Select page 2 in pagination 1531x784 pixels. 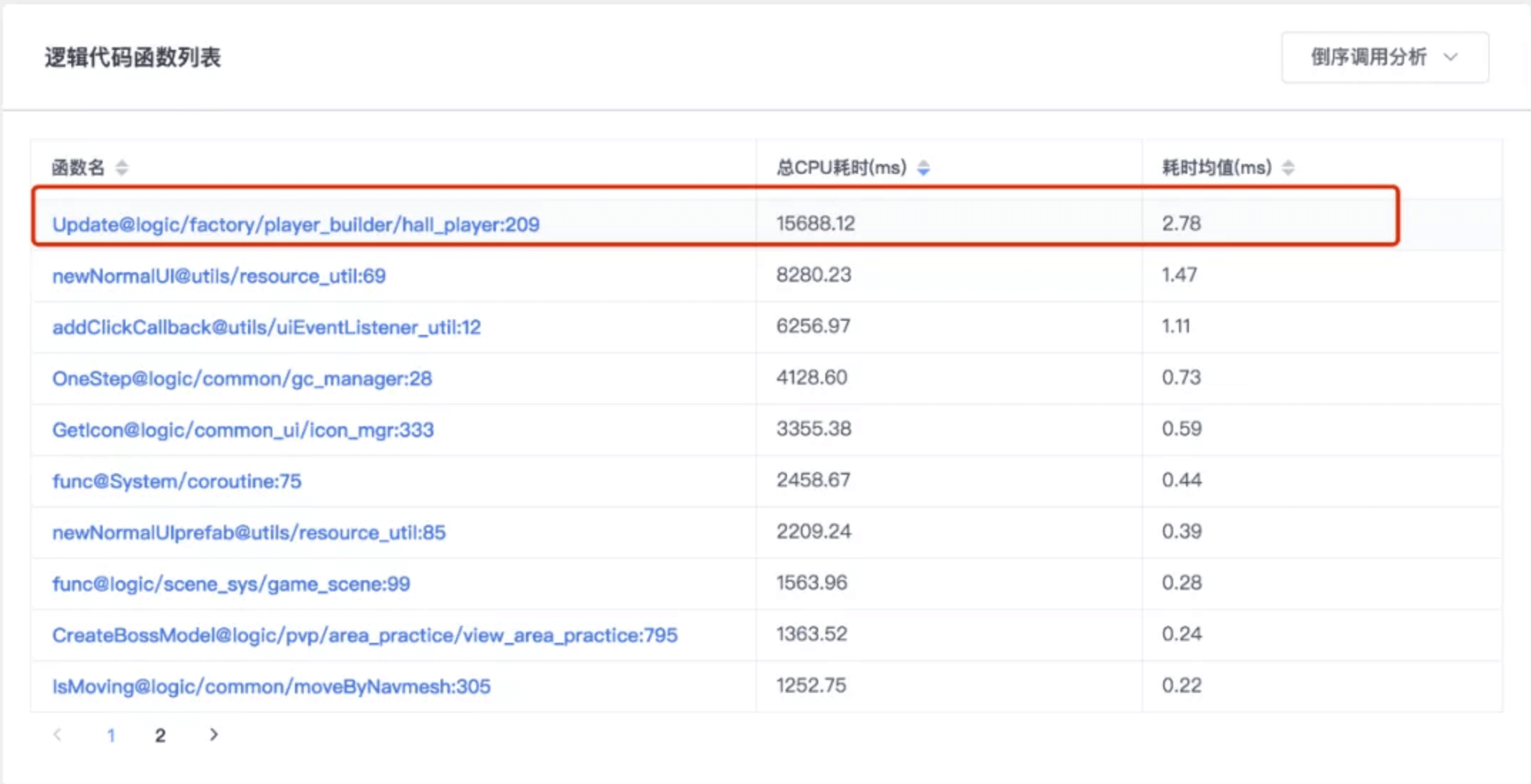click(x=160, y=736)
